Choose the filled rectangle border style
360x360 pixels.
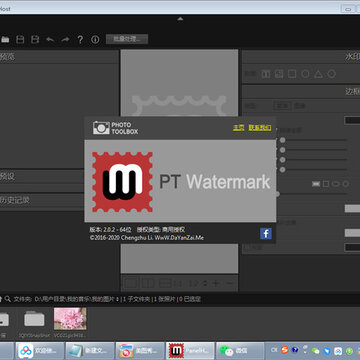(316, 184)
